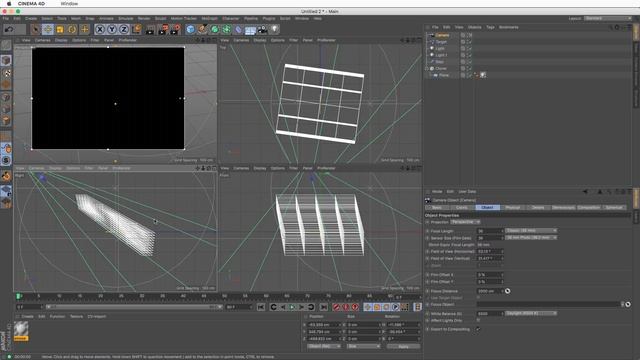Open the Projection Perspective dropdown
The height and width of the screenshot is (360, 640).
[465, 222]
